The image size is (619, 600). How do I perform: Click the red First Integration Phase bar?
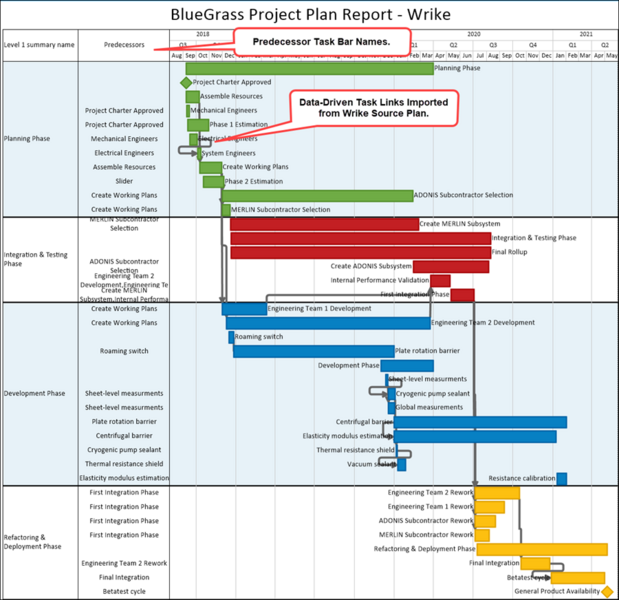coord(463,295)
